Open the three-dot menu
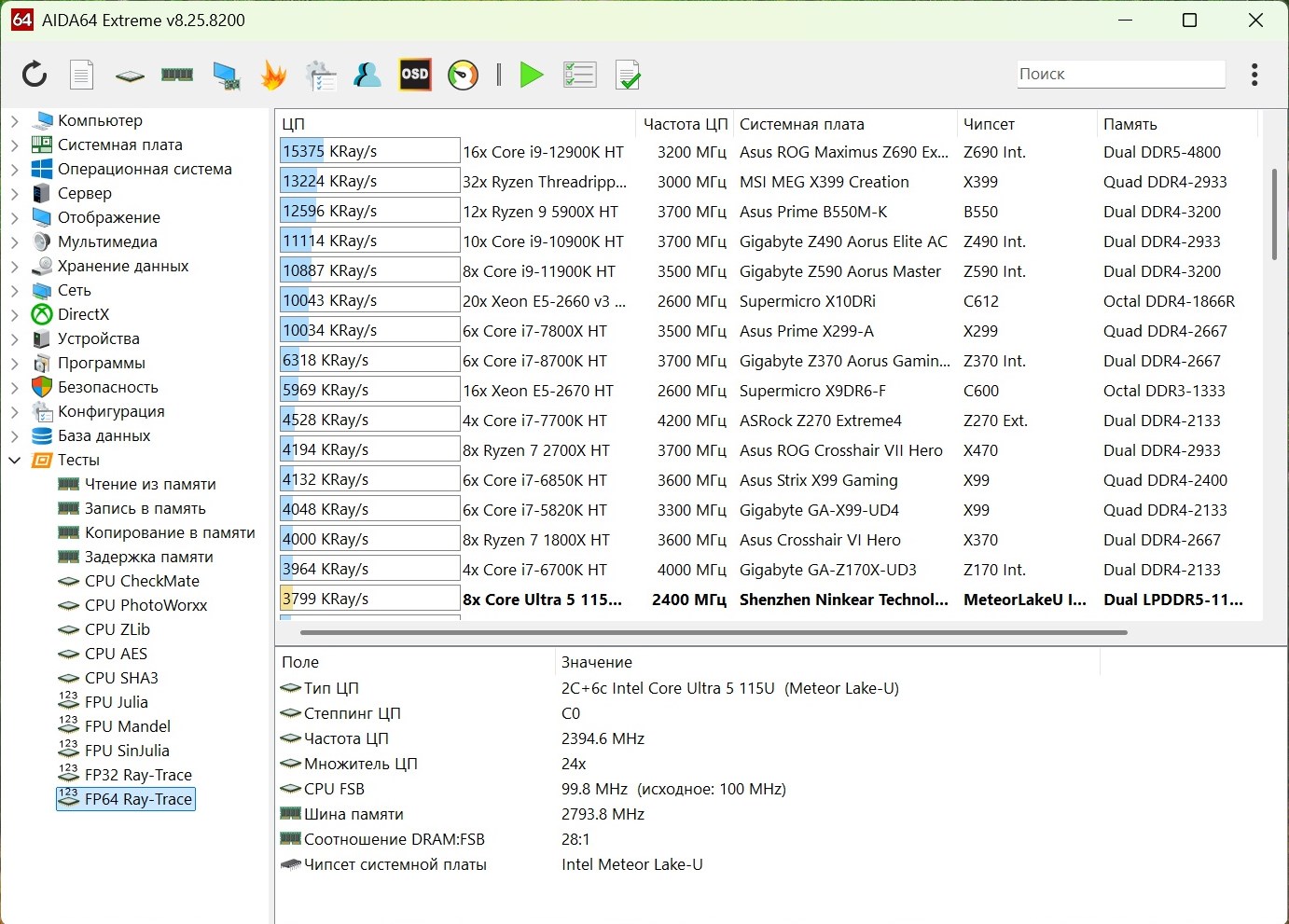 point(1254,75)
